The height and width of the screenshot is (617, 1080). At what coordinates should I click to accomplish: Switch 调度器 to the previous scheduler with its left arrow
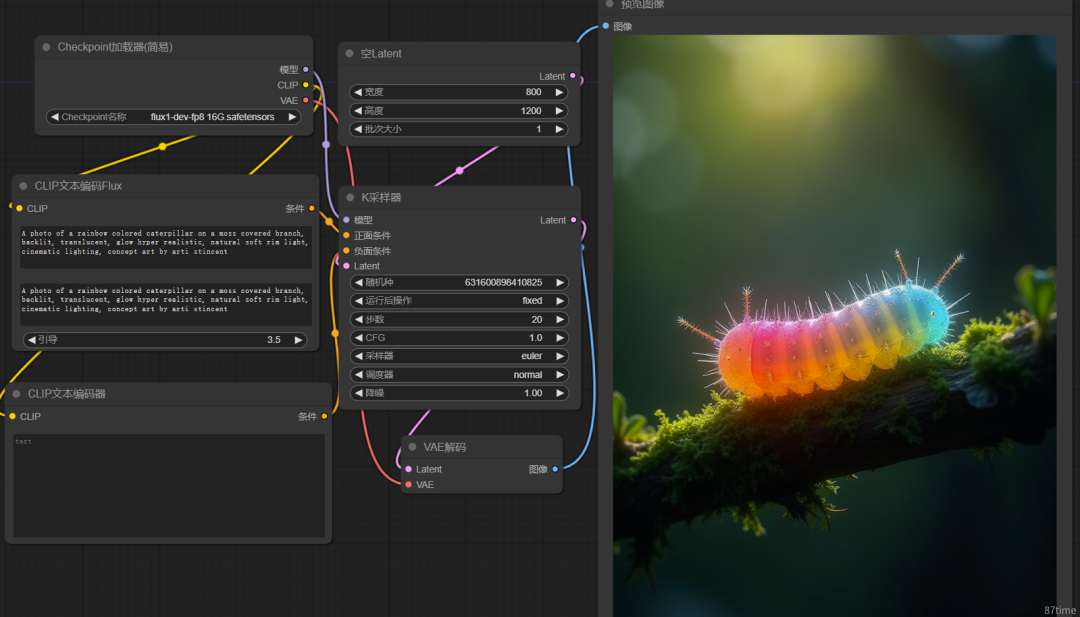[x=358, y=375]
